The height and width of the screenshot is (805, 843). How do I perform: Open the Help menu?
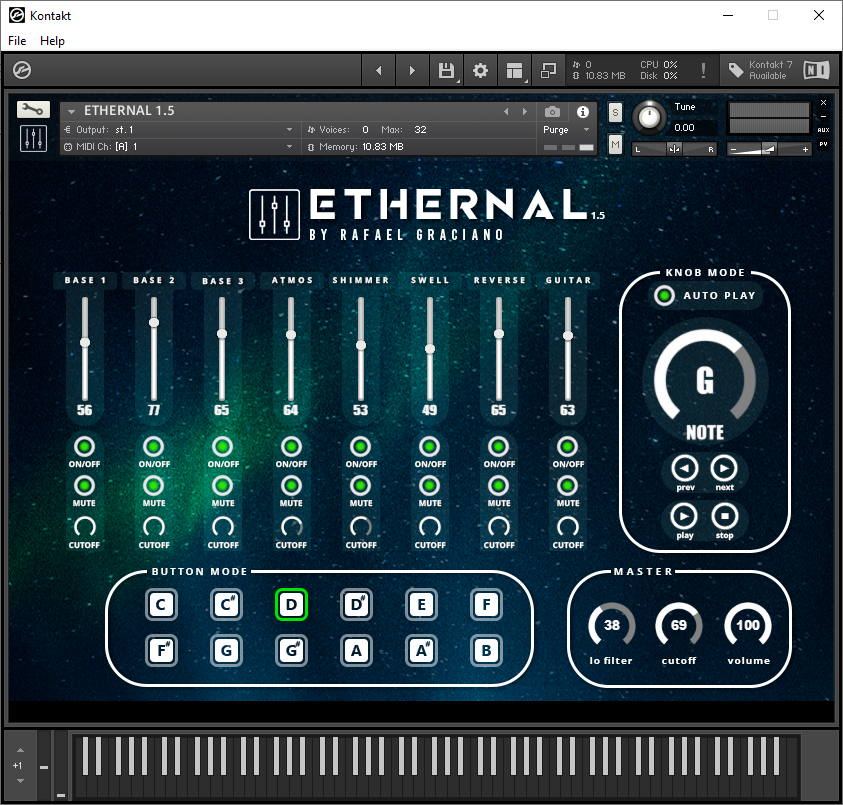(52, 41)
